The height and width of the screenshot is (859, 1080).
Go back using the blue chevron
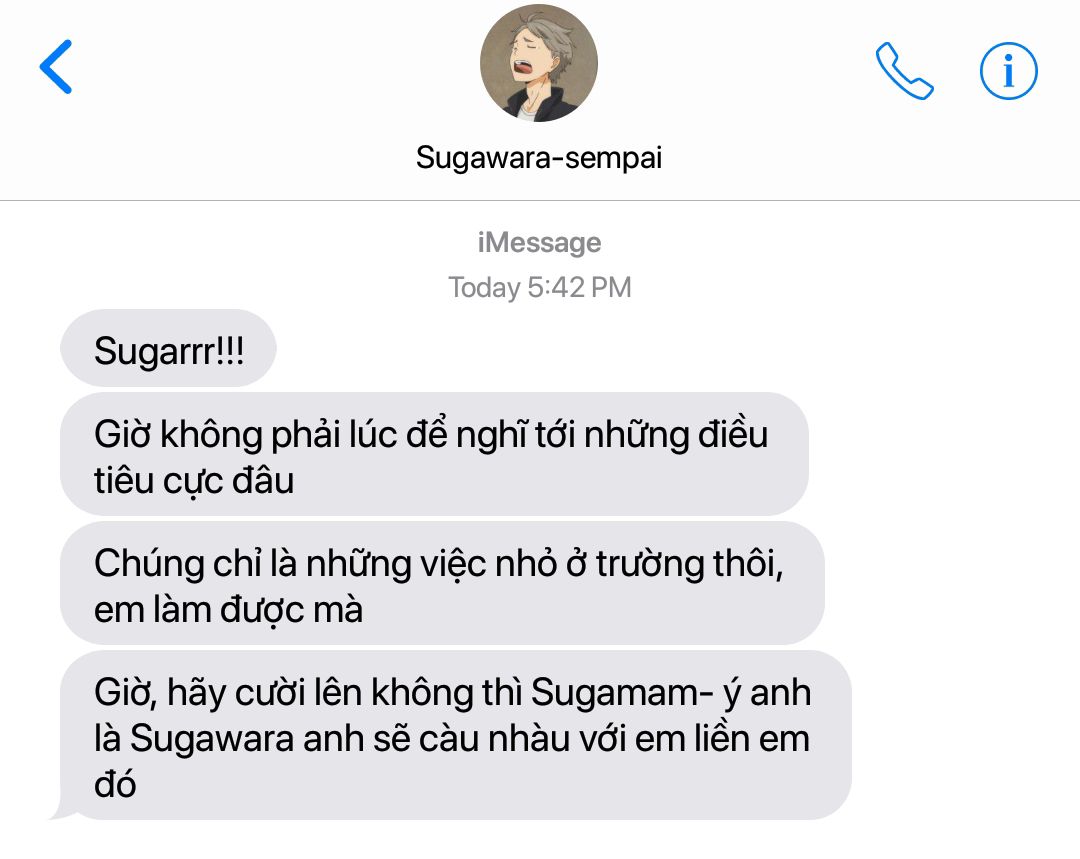pyautogui.click(x=56, y=66)
